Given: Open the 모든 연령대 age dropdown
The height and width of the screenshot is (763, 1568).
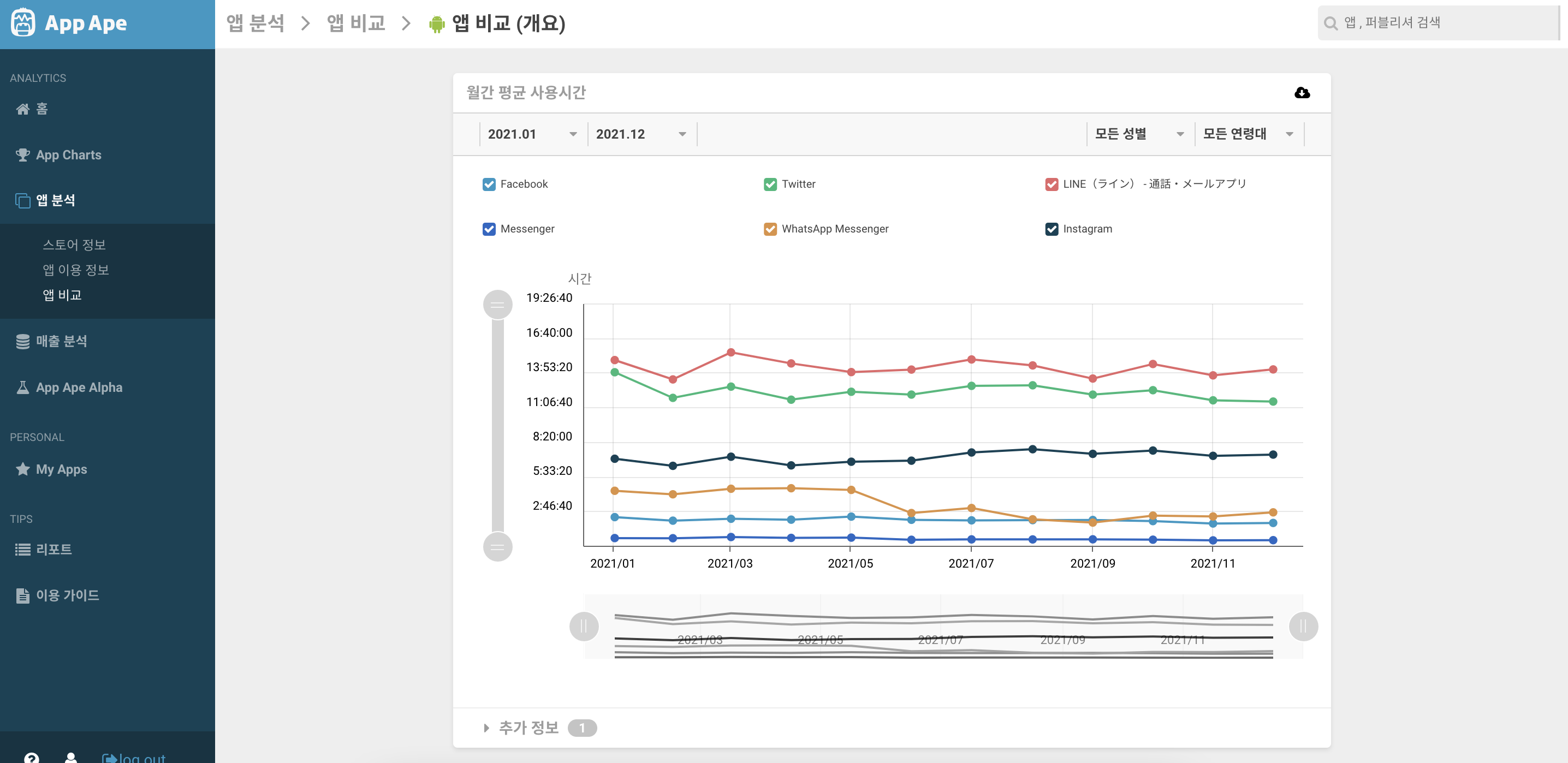Looking at the screenshot, I should pyautogui.click(x=1249, y=134).
